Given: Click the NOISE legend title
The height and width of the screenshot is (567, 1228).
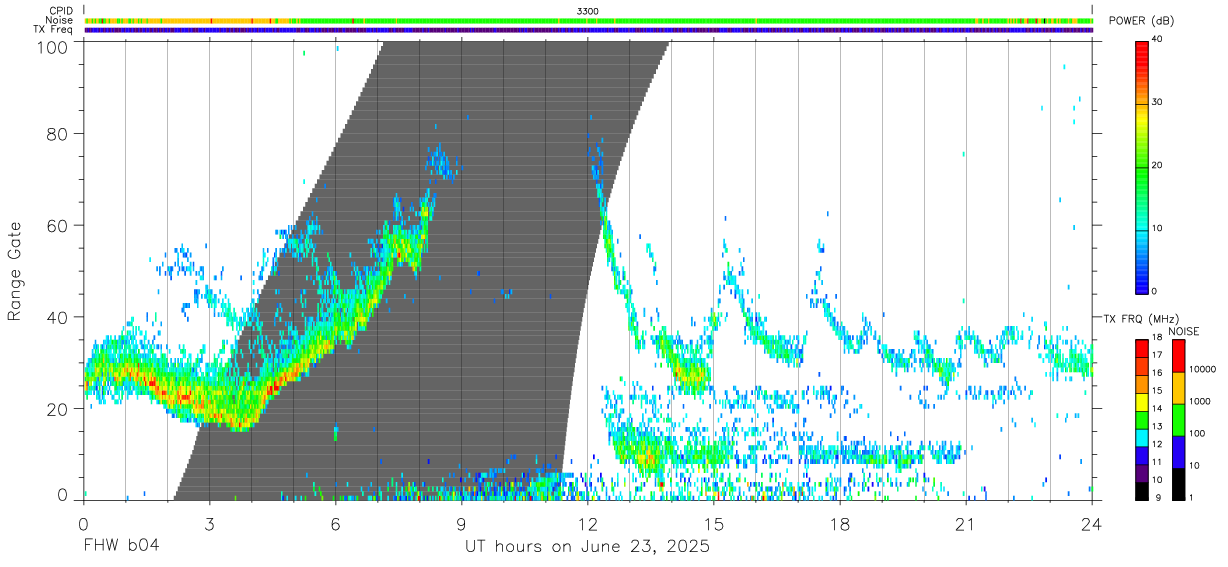Looking at the screenshot, I should click(x=1183, y=331).
